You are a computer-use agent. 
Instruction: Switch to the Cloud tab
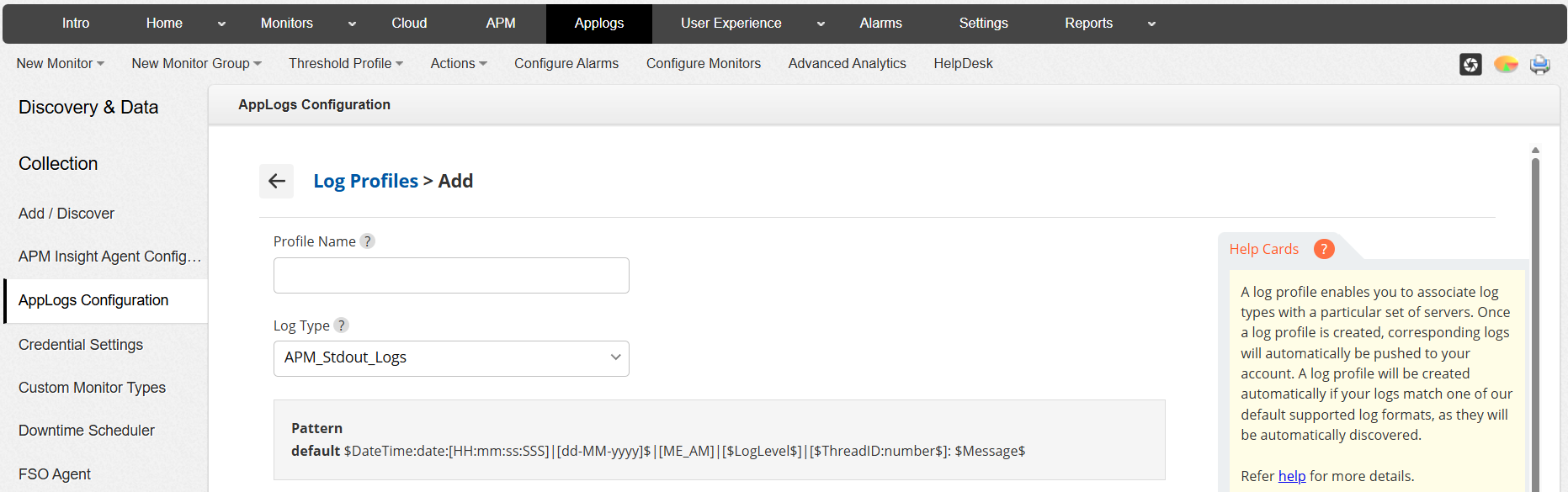[x=409, y=24]
